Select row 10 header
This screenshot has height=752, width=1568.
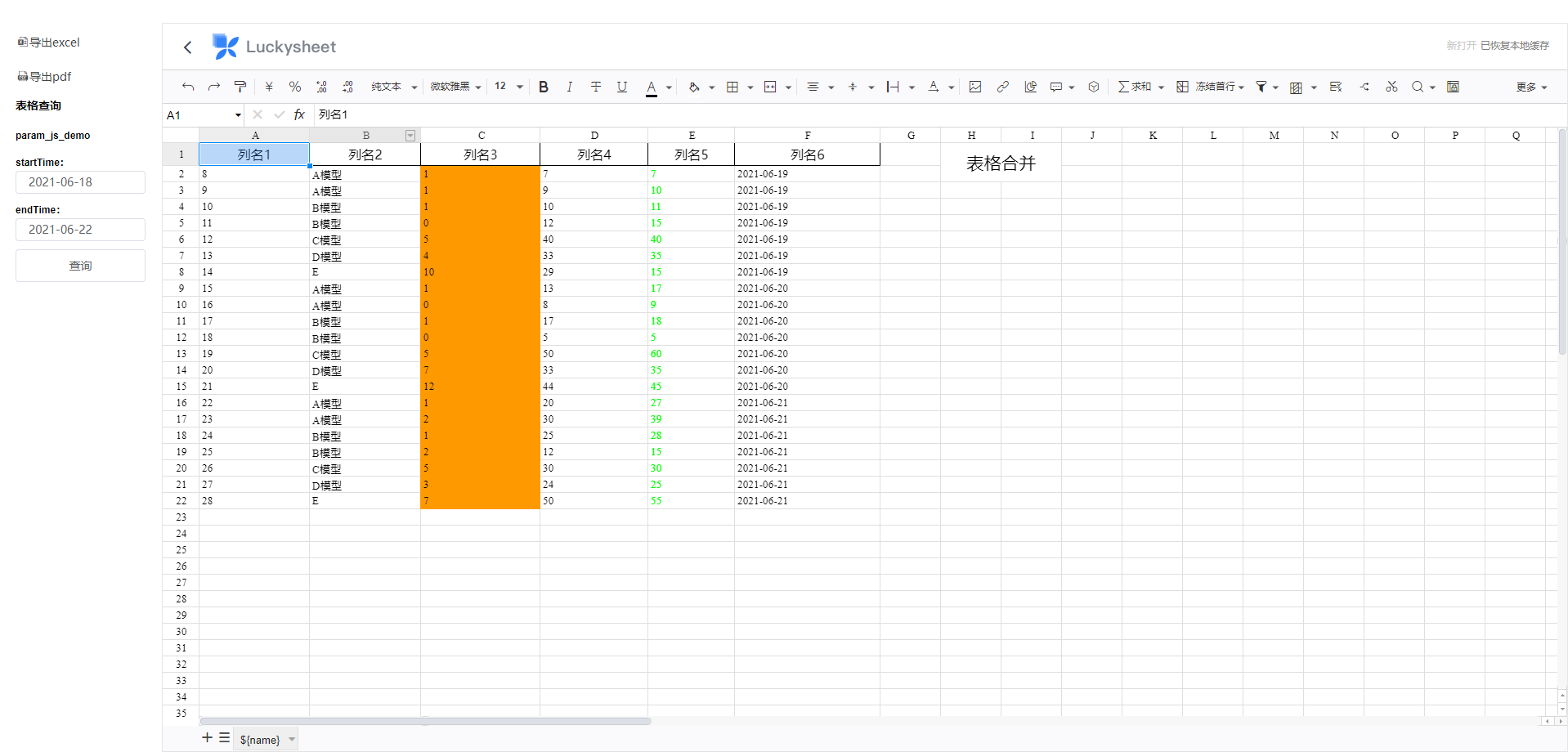181,305
